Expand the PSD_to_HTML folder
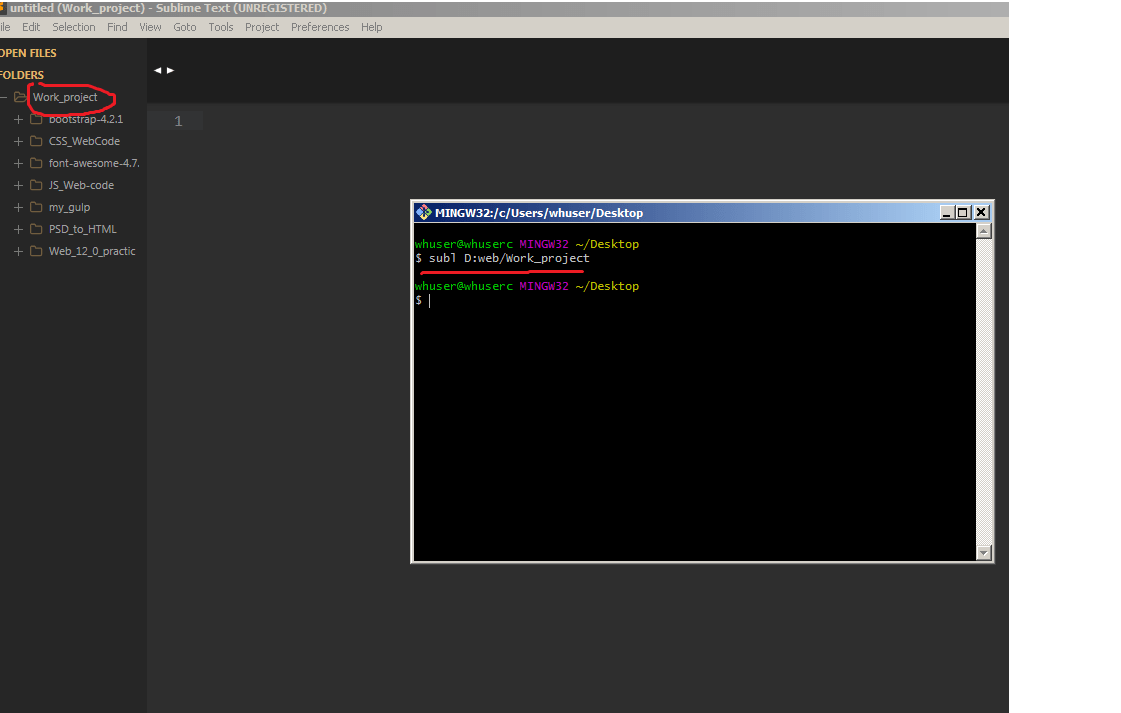 (19, 230)
